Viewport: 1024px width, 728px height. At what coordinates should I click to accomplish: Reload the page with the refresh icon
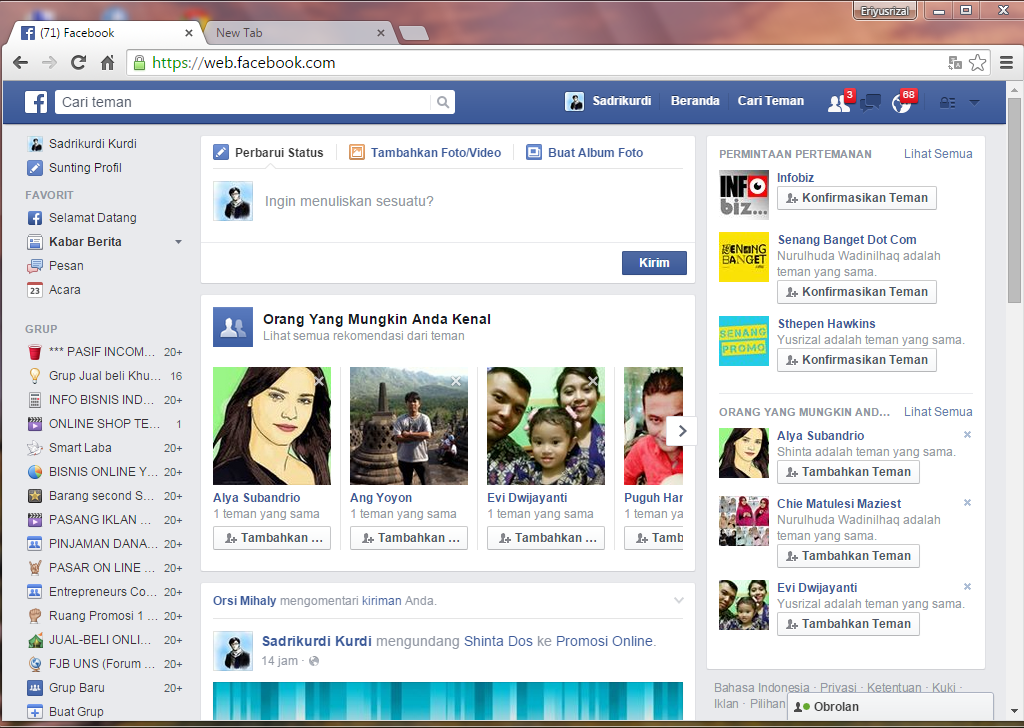[x=78, y=63]
